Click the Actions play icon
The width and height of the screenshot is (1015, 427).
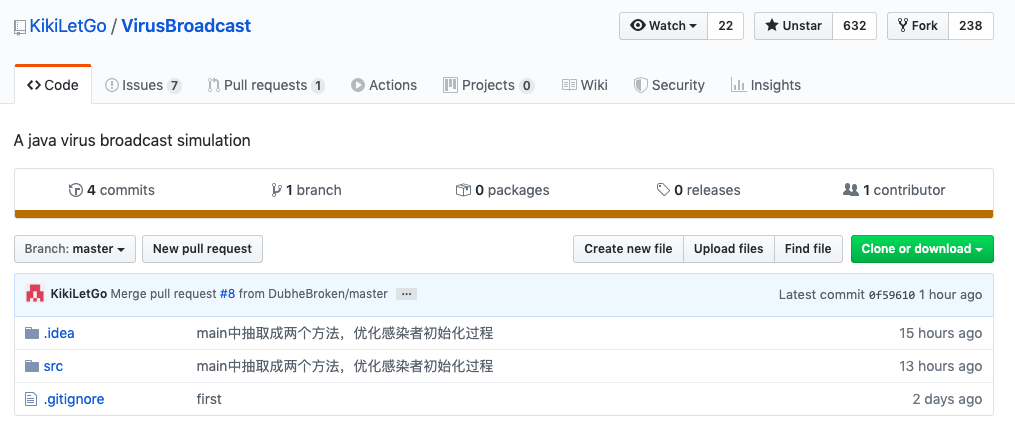357,85
